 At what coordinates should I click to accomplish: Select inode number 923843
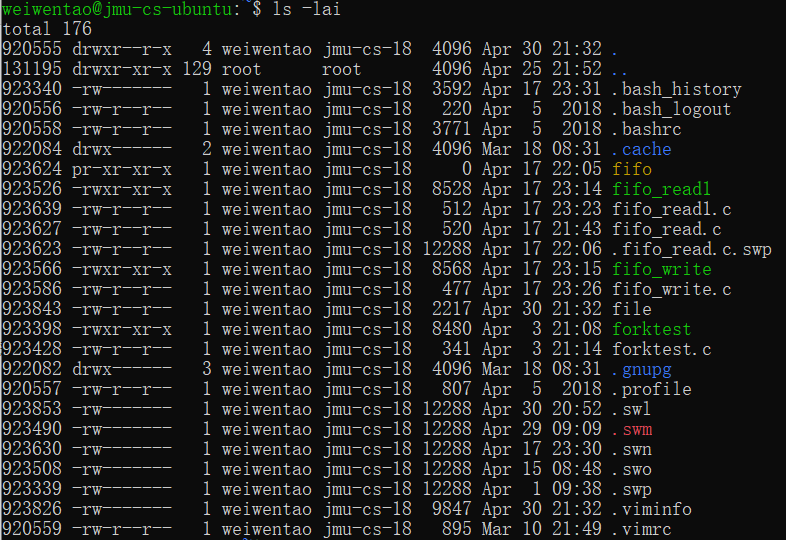(x=32, y=309)
